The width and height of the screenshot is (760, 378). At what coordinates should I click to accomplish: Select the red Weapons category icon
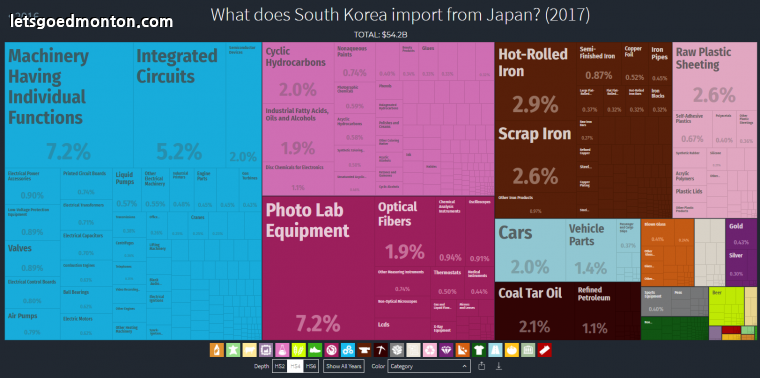545,350
